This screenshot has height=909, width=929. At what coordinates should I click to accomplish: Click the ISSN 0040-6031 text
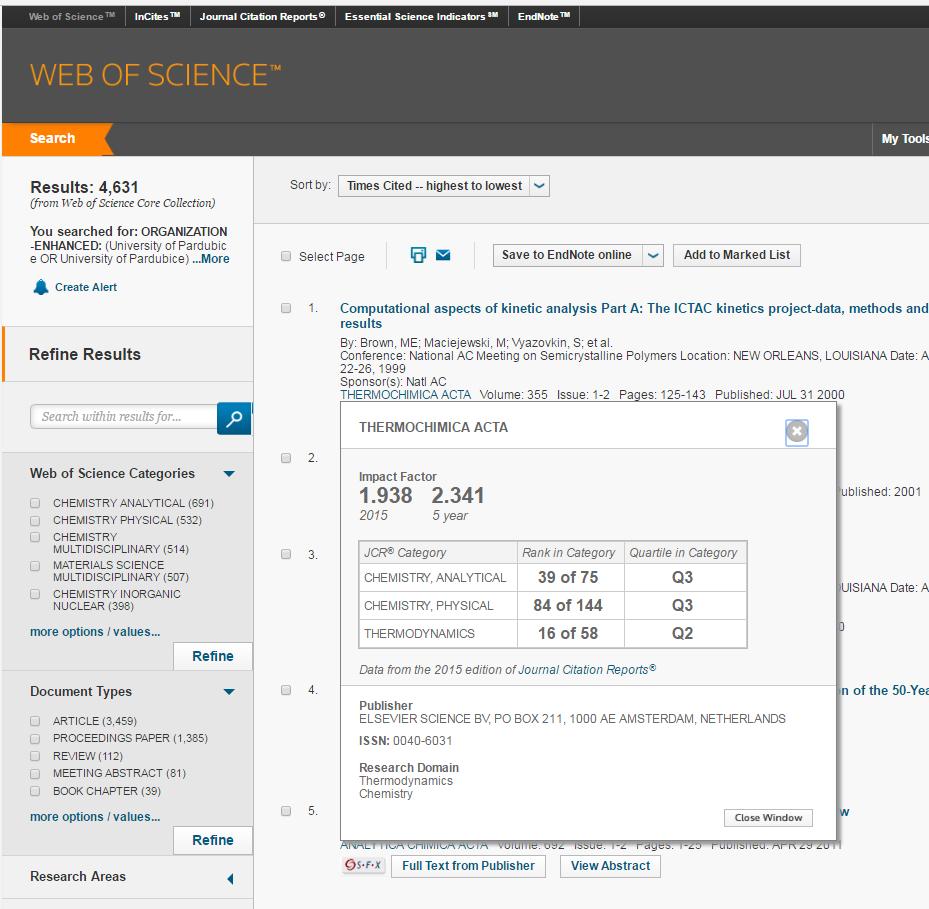click(x=406, y=741)
